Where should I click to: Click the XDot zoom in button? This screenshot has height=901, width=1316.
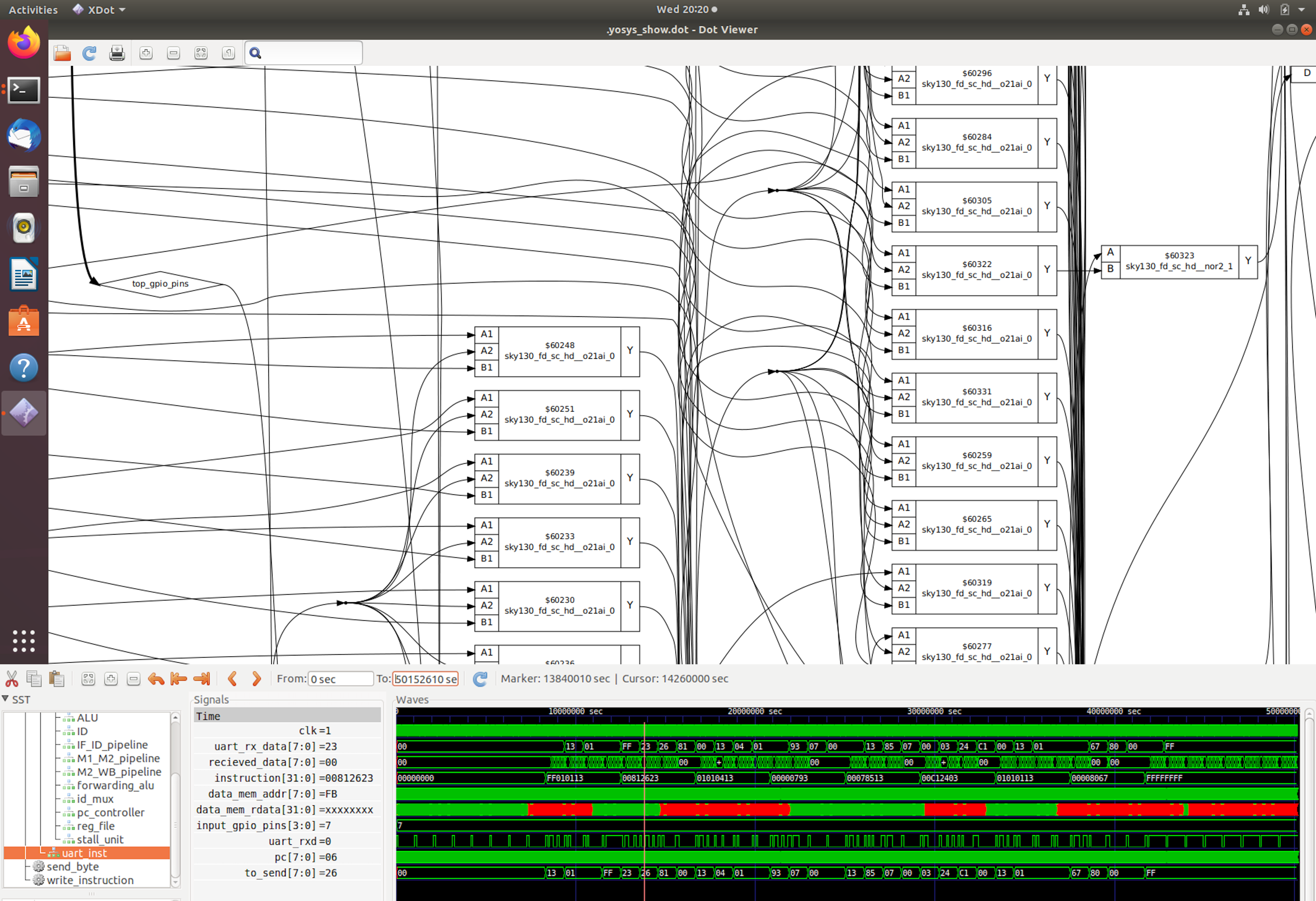coord(146,53)
